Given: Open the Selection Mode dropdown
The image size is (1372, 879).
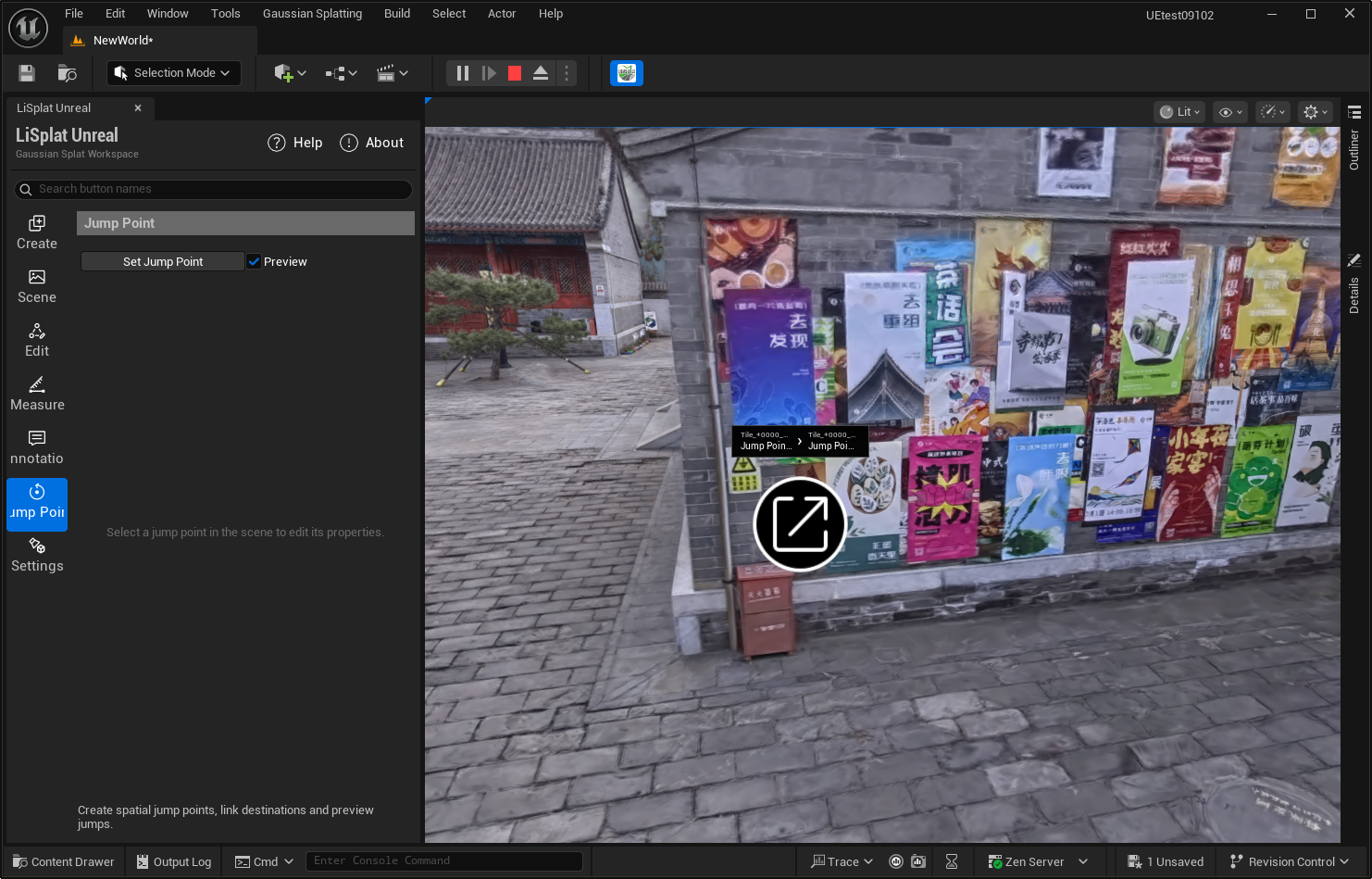Looking at the screenshot, I should pos(174,73).
